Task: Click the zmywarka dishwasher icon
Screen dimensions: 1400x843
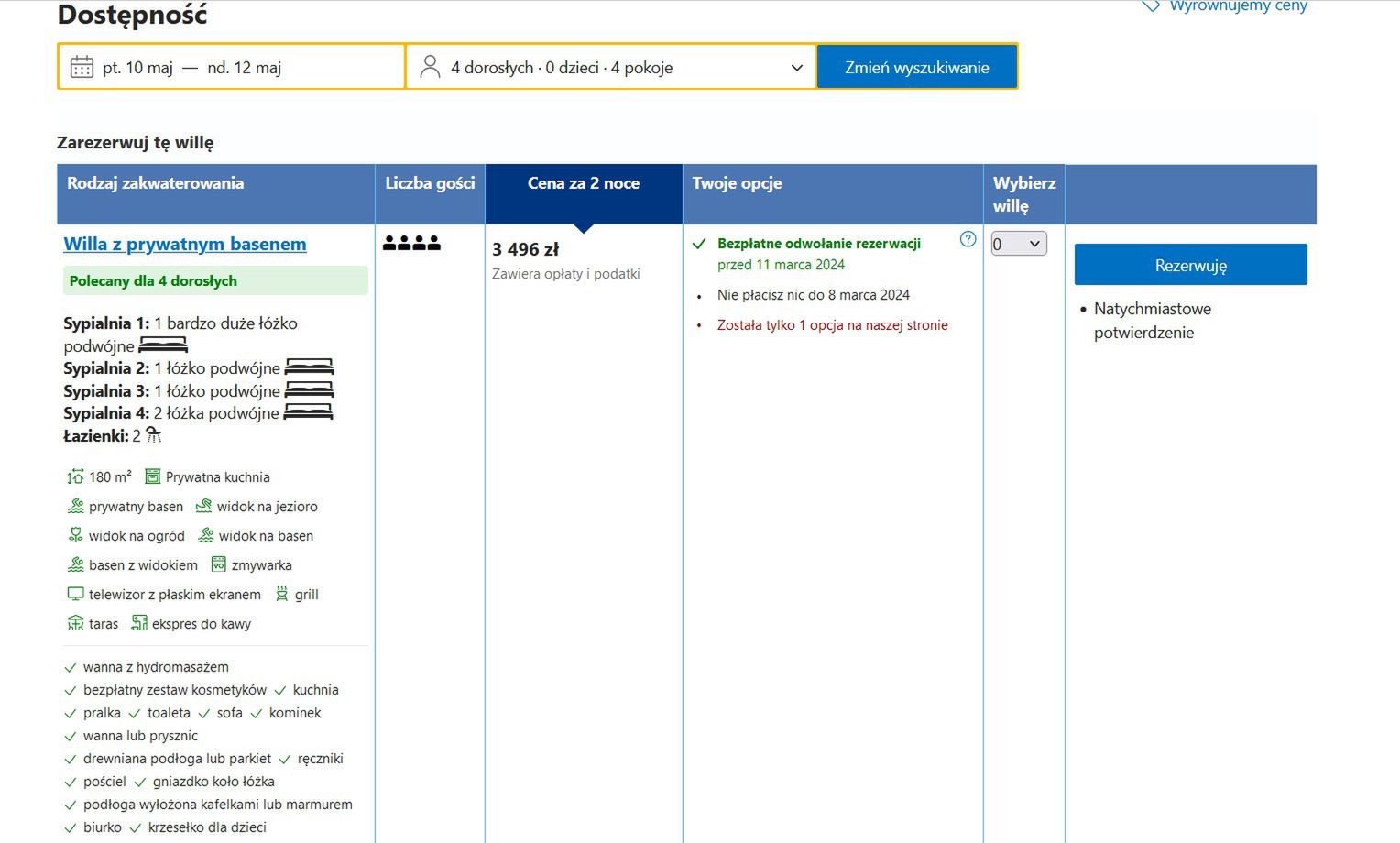Action: point(218,564)
